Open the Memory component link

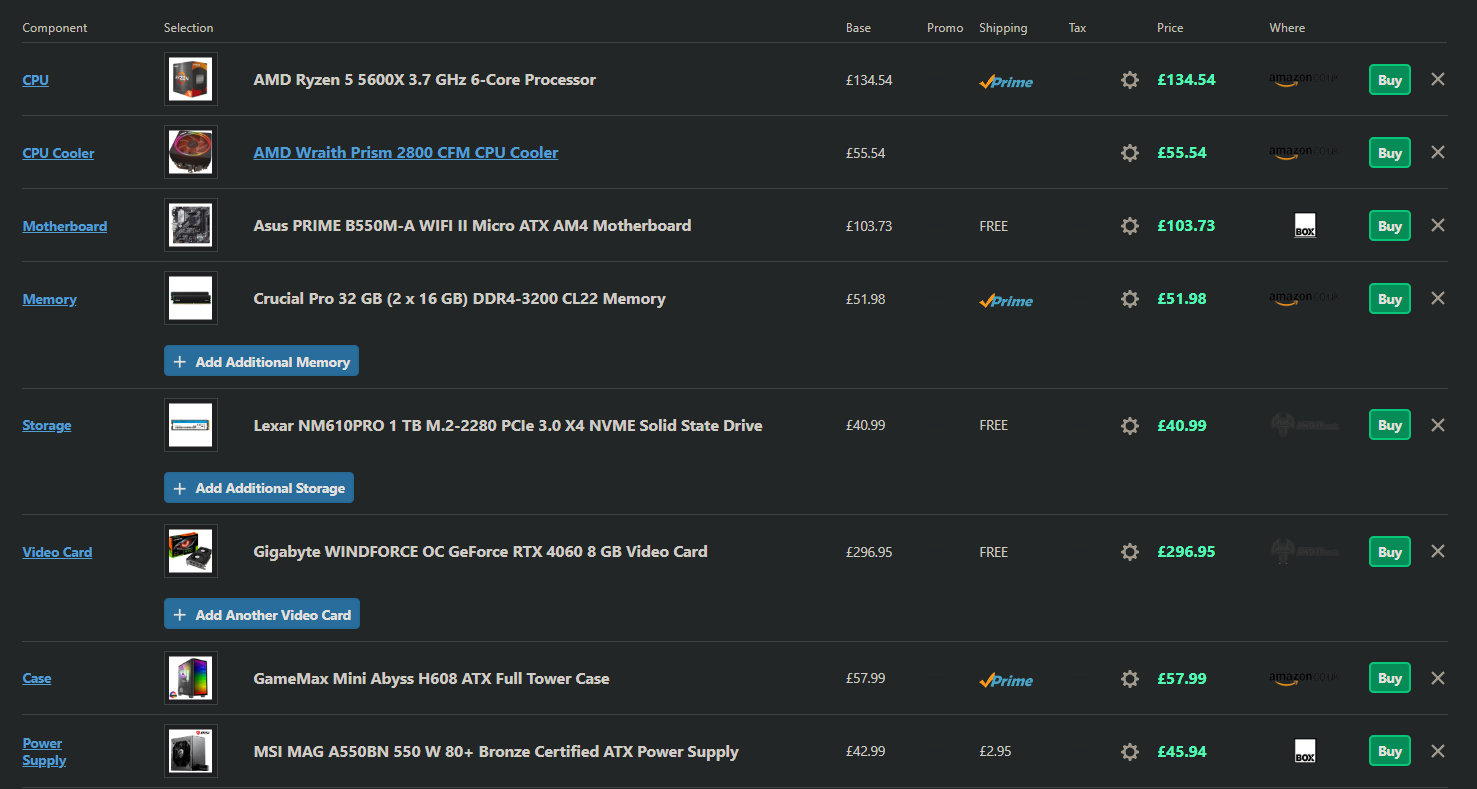pos(49,299)
